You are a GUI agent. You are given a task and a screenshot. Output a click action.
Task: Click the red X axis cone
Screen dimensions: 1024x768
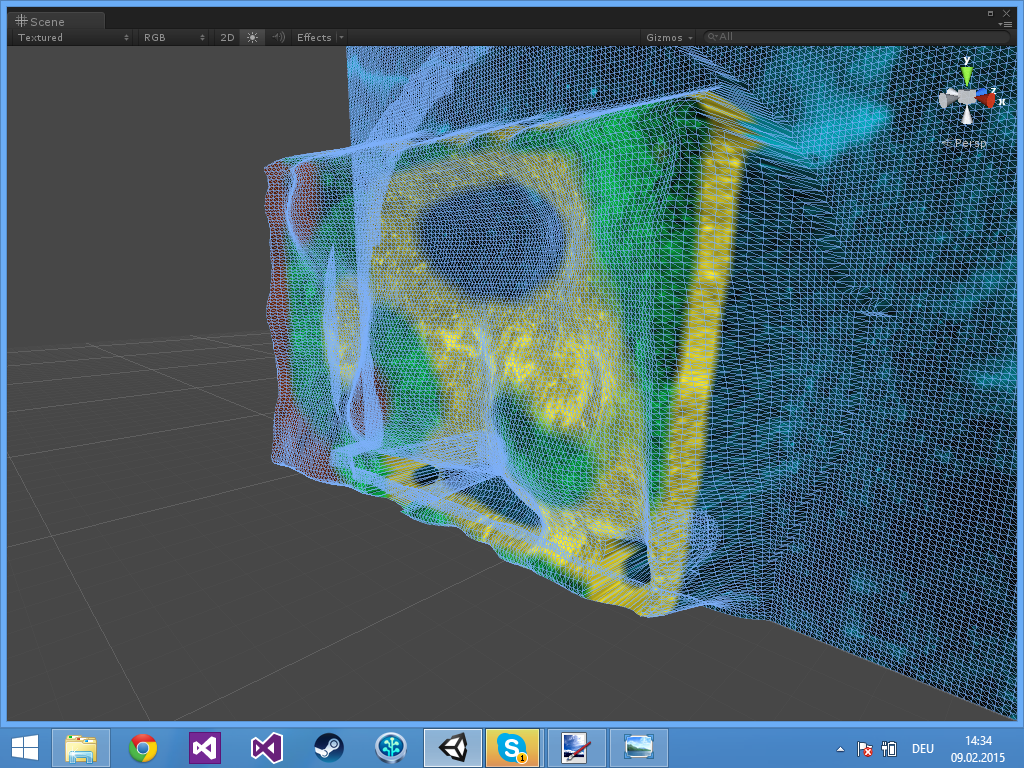pos(989,100)
